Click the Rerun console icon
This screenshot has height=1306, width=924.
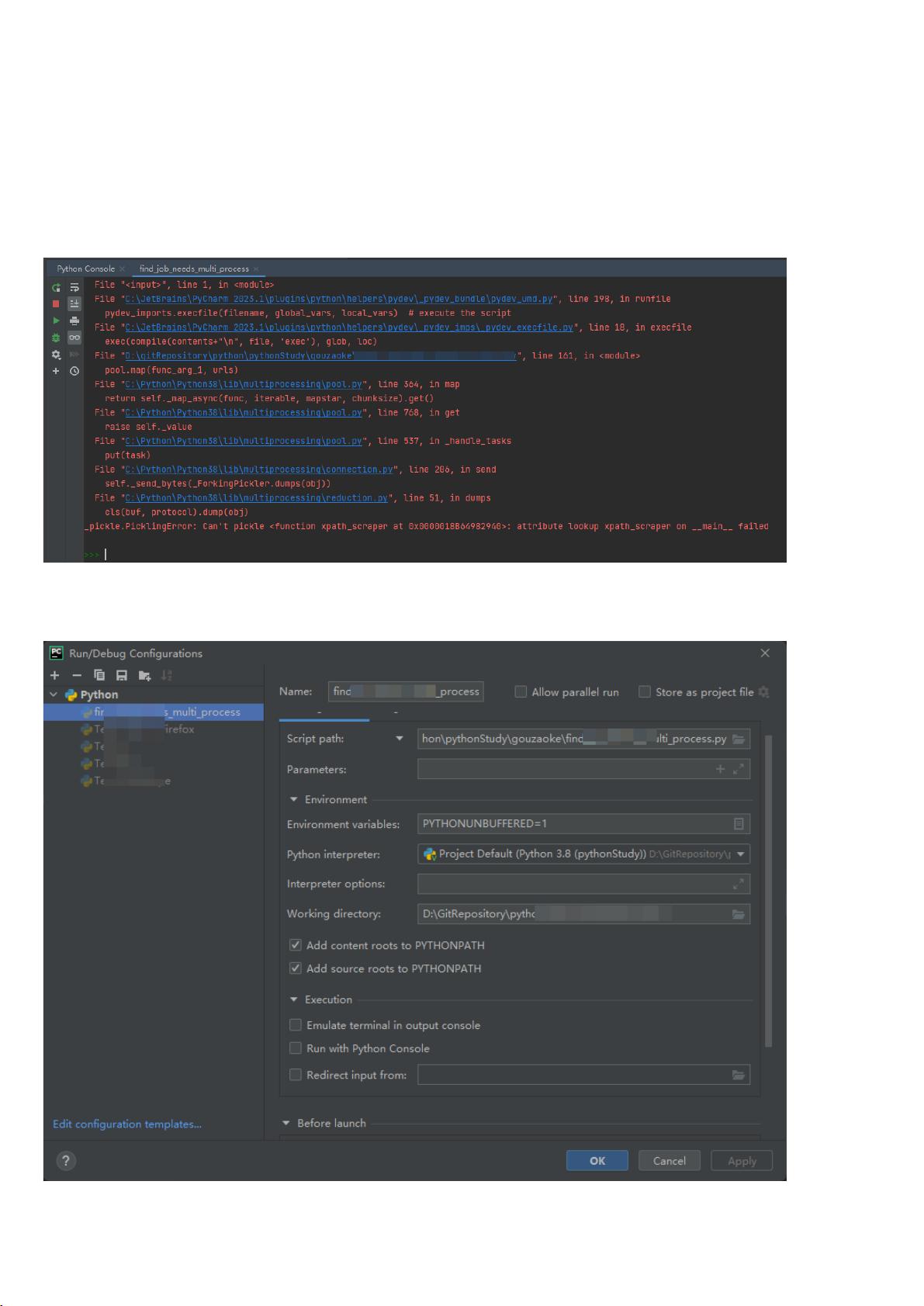(56, 287)
